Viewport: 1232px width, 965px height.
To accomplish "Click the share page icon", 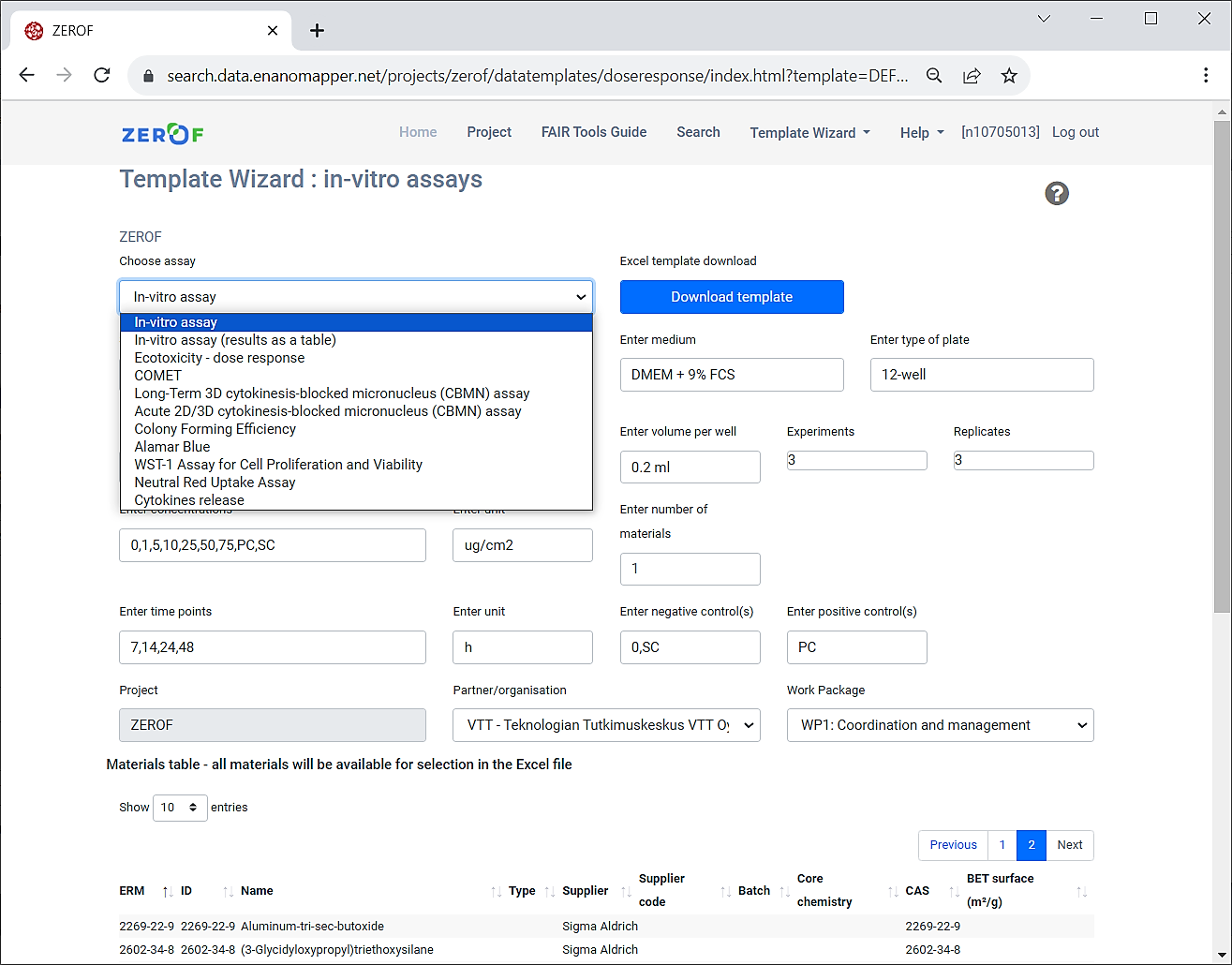I will [972, 76].
